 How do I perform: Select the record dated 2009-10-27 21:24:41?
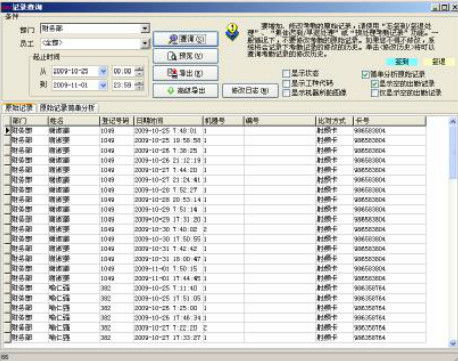pyautogui.click(x=218, y=180)
